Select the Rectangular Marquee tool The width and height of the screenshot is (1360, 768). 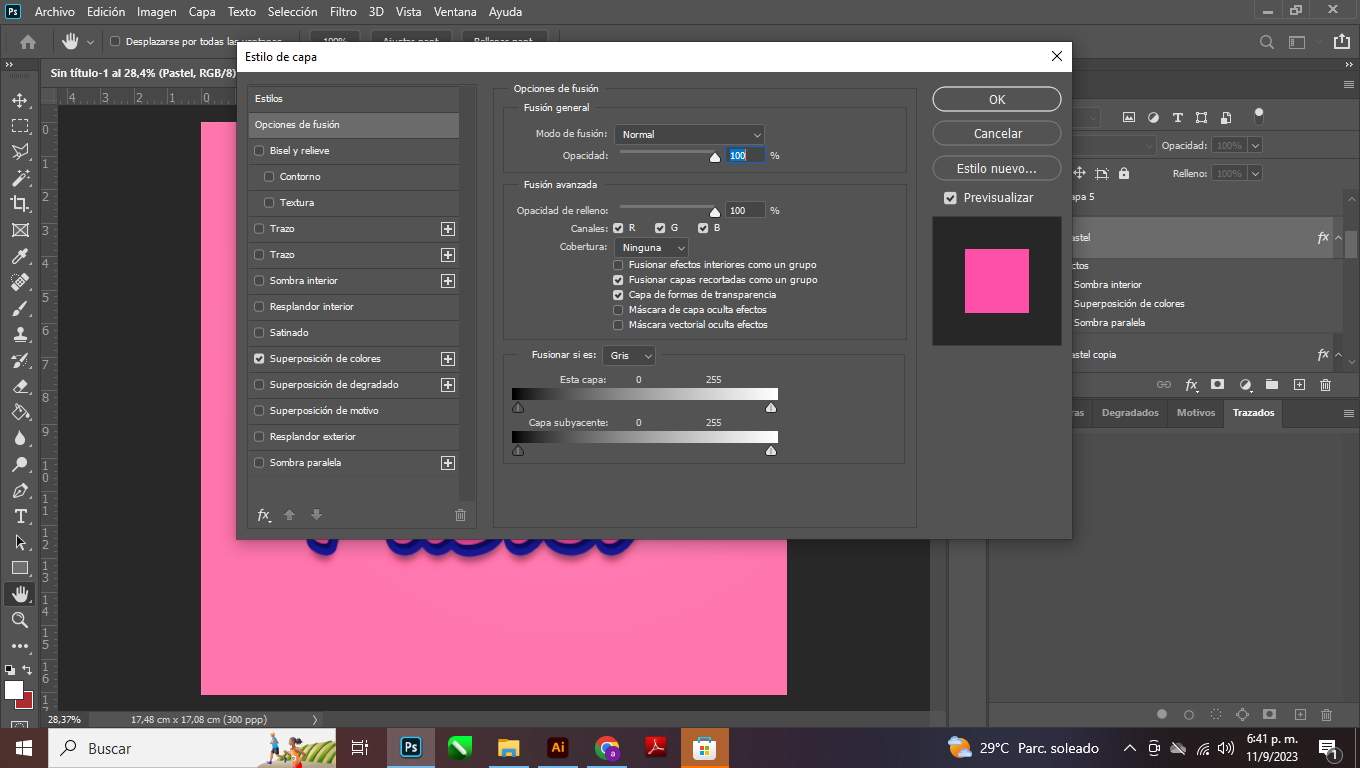point(20,126)
